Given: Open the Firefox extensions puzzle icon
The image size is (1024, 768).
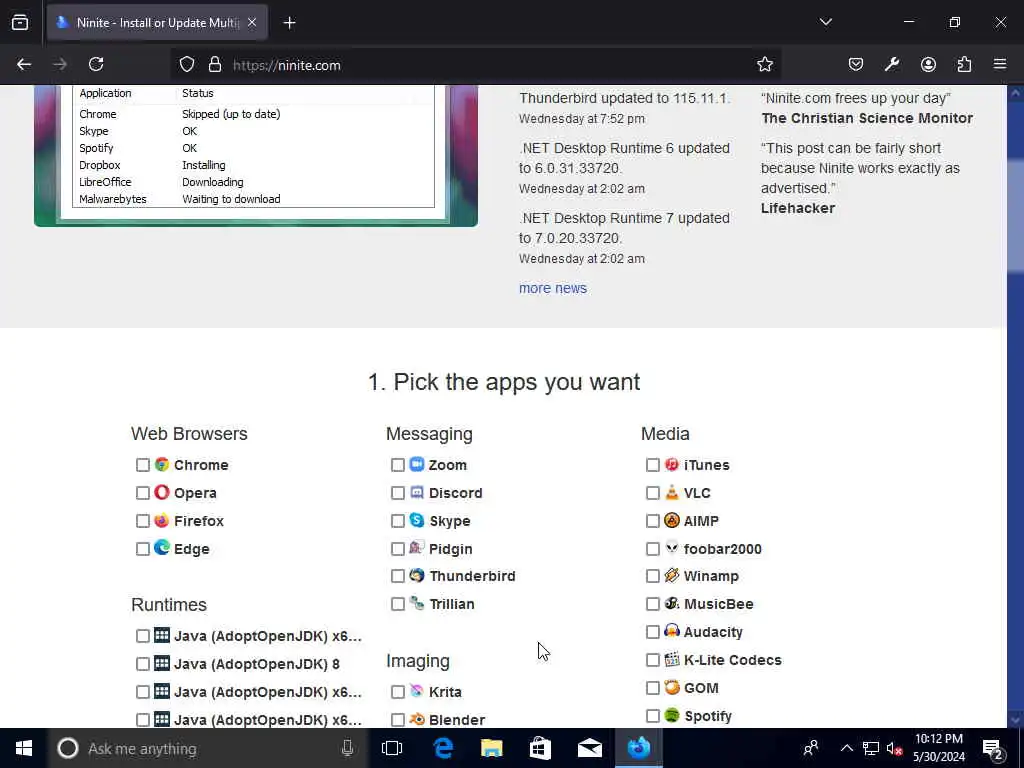Looking at the screenshot, I should [x=964, y=65].
